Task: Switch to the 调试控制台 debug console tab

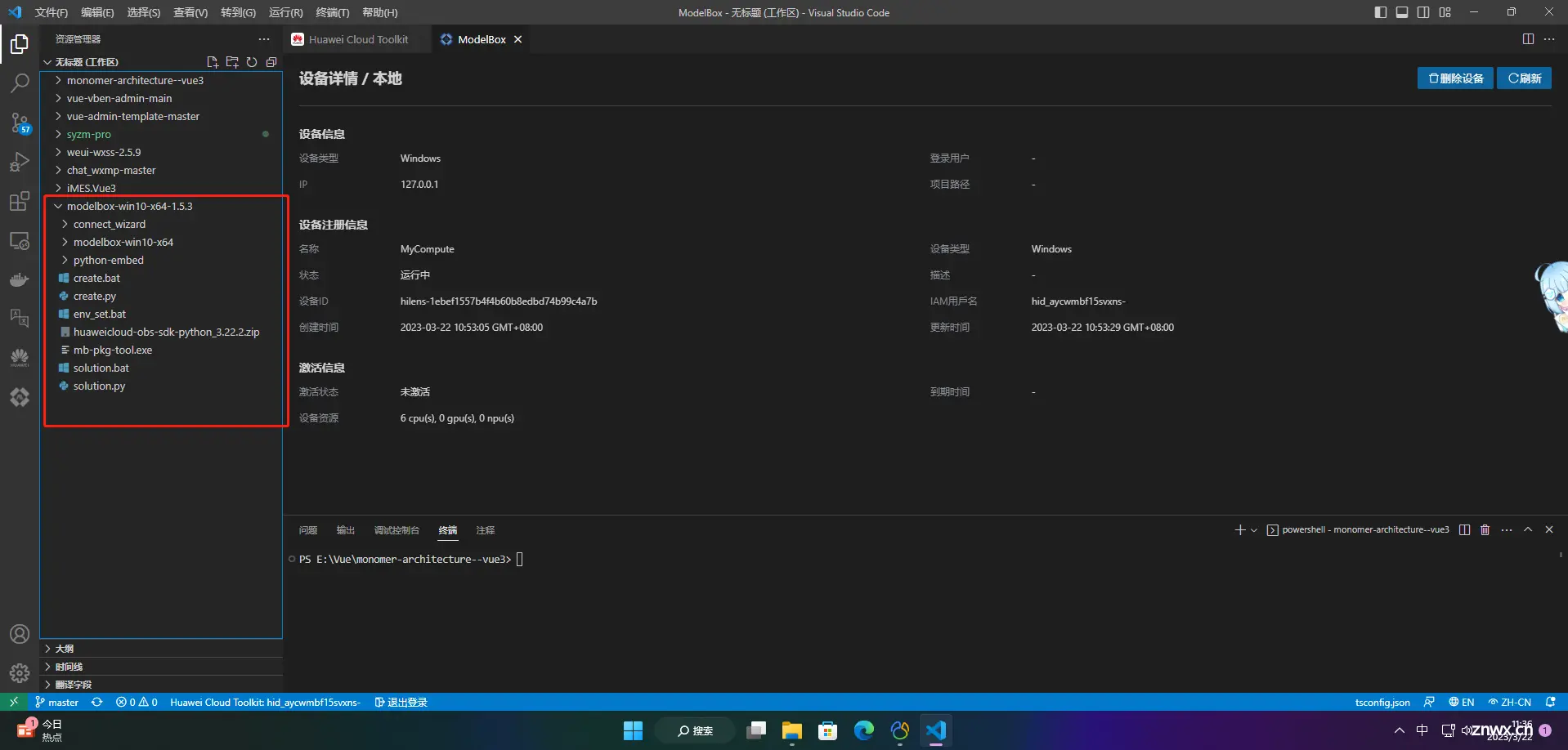Action: [396, 530]
